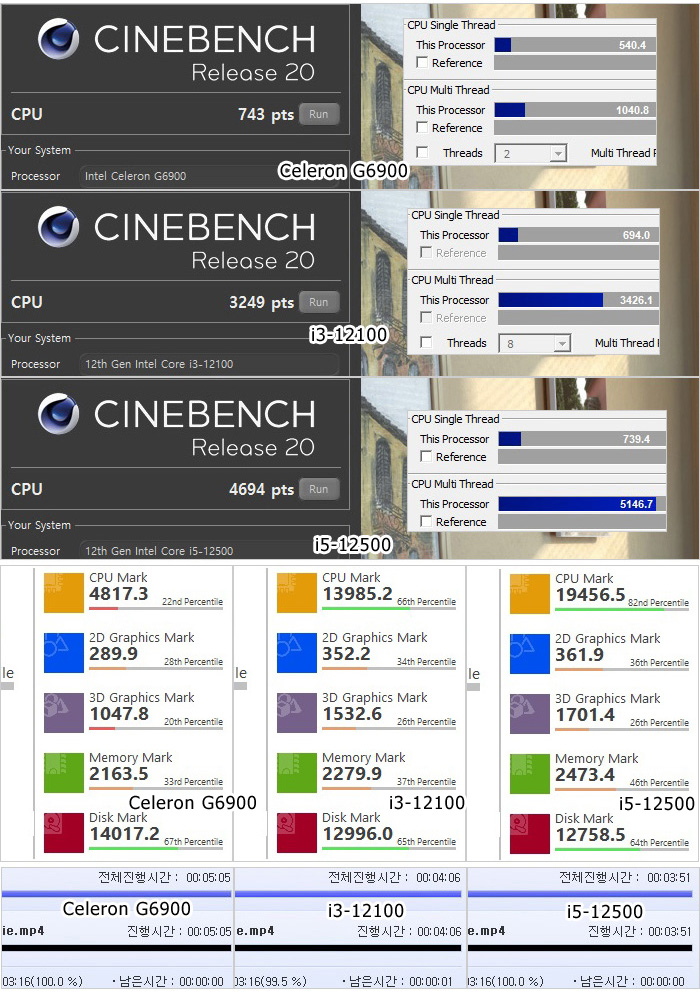Image resolution: width=700 pixels, height=993 pixels.
Task: Click purple 3D Graphics Mark icon beside 1701.4
Action: [x=530, y=714]
